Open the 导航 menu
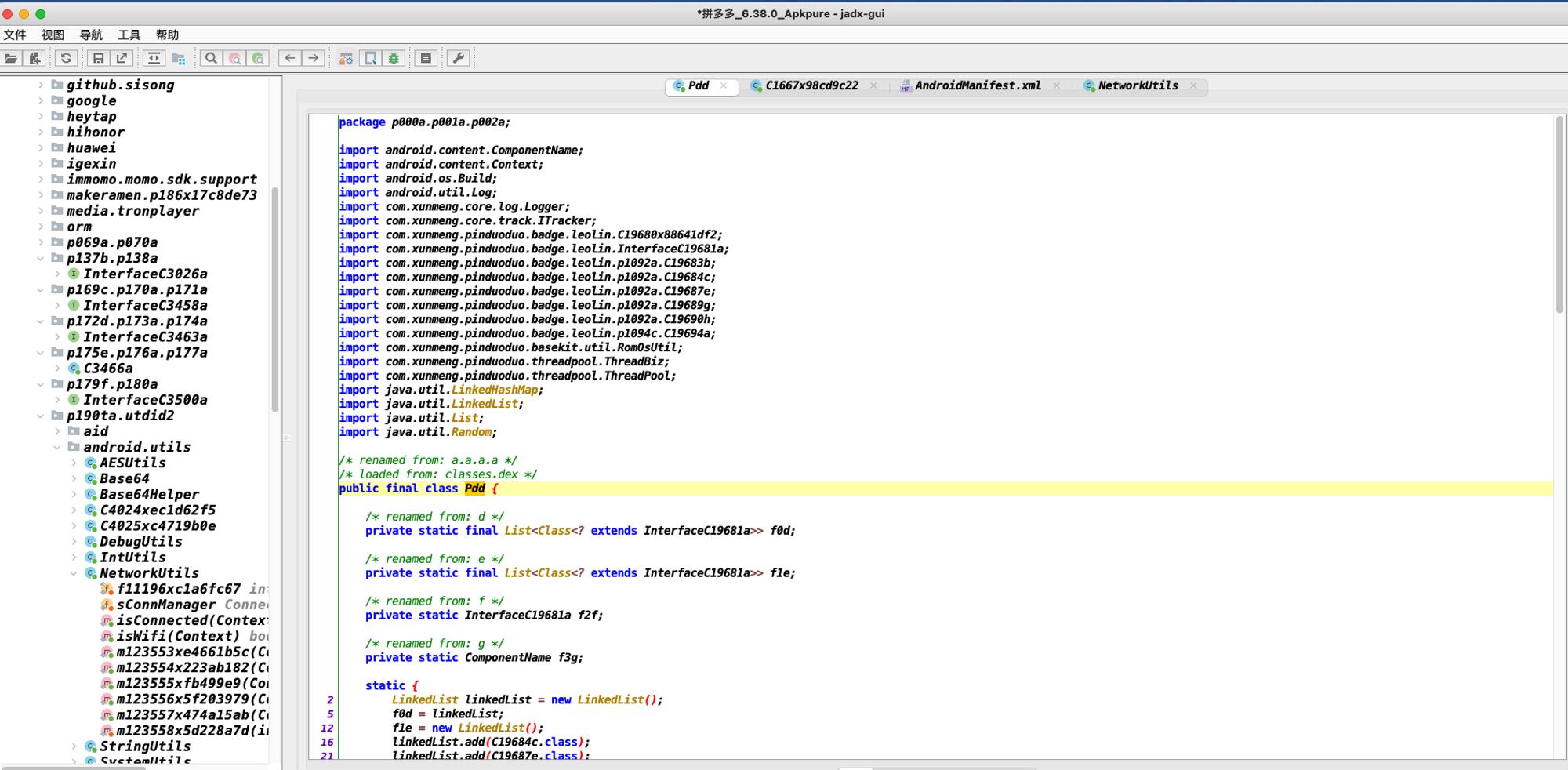The width and height of the screenshot is (1568, 770). pos(91,35)
